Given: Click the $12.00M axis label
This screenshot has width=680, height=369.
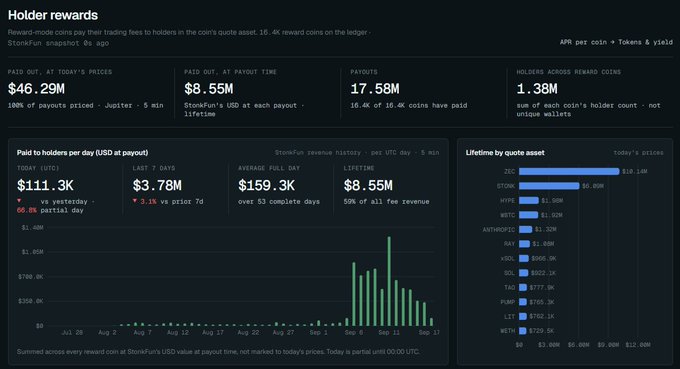Looking at the screenshot, I should [x=638, y=345].
